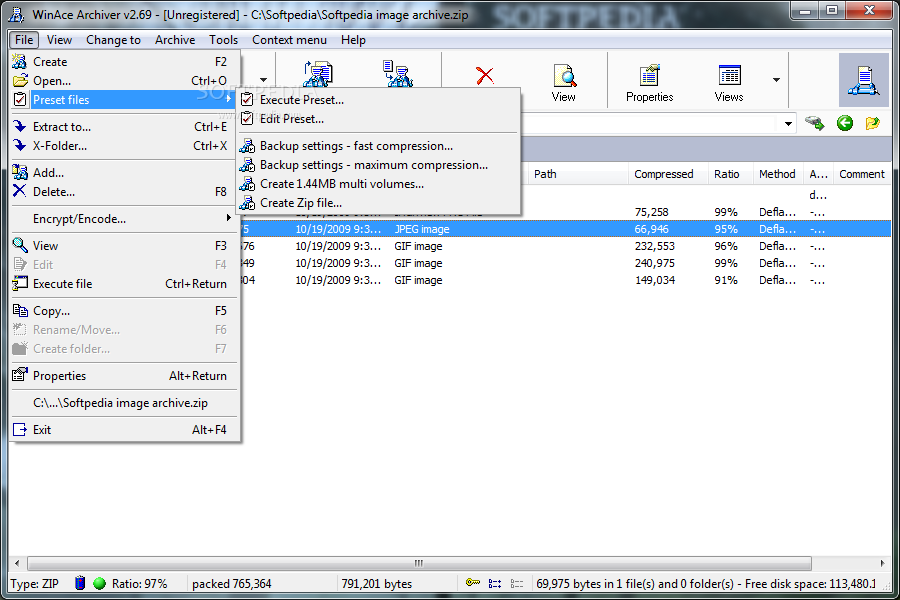Click the Add files icon in menu
The width and height of the screenshot is (900, 600).
point(20,172)
